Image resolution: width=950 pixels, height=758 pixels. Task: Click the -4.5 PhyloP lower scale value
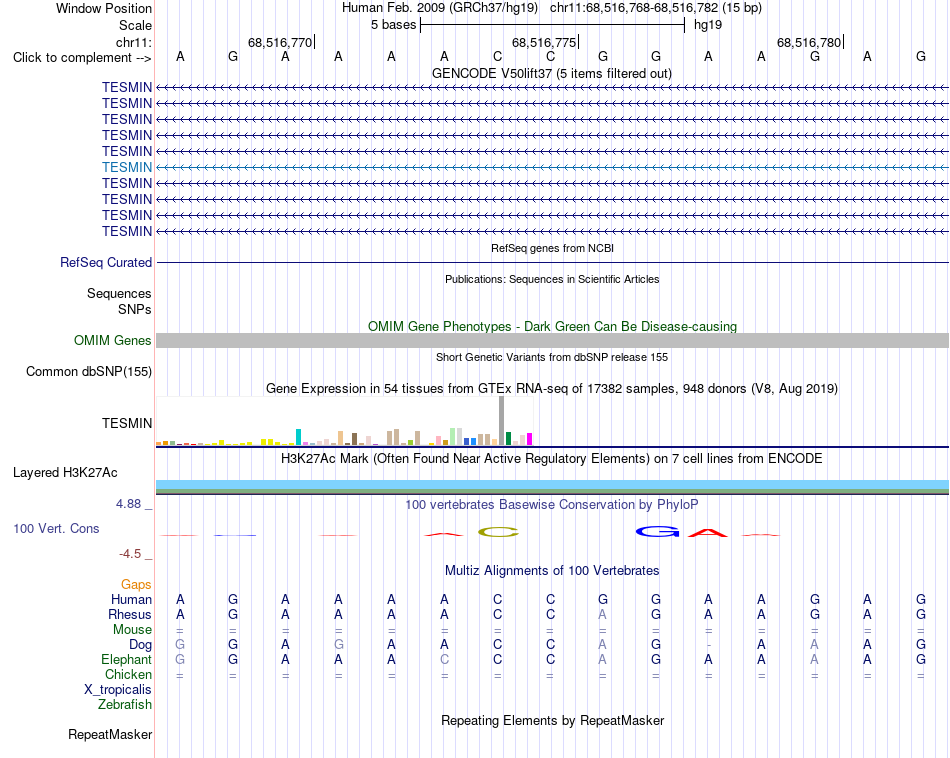(x=130, y=554)
